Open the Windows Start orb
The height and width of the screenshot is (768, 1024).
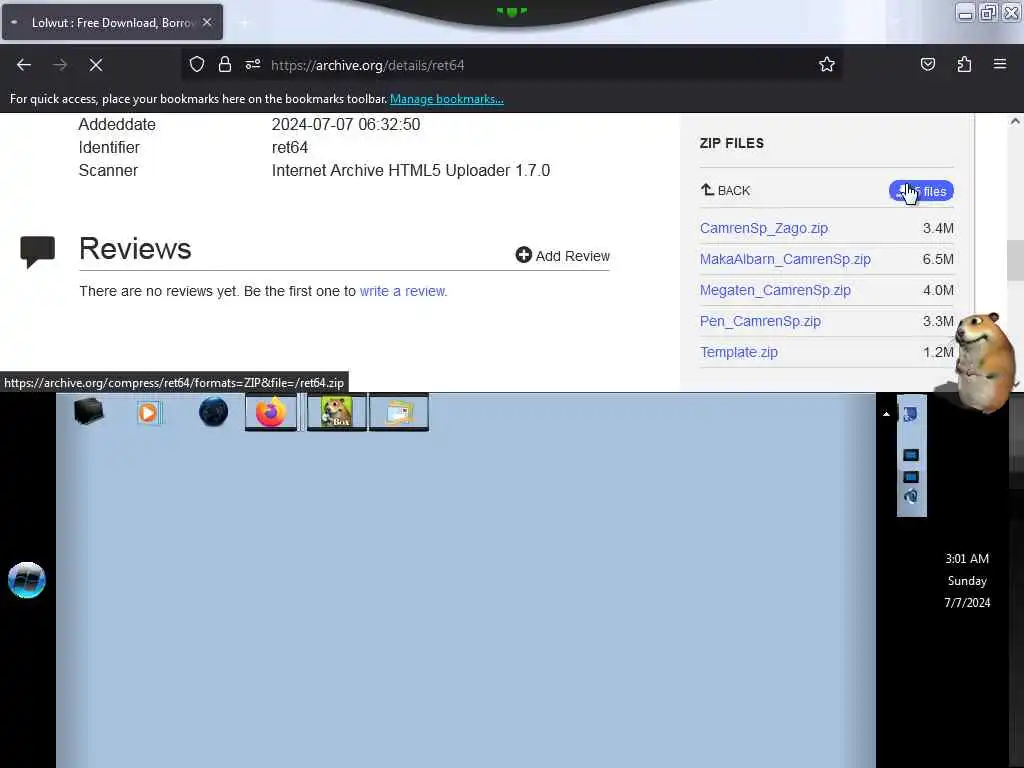click(27, 580)
